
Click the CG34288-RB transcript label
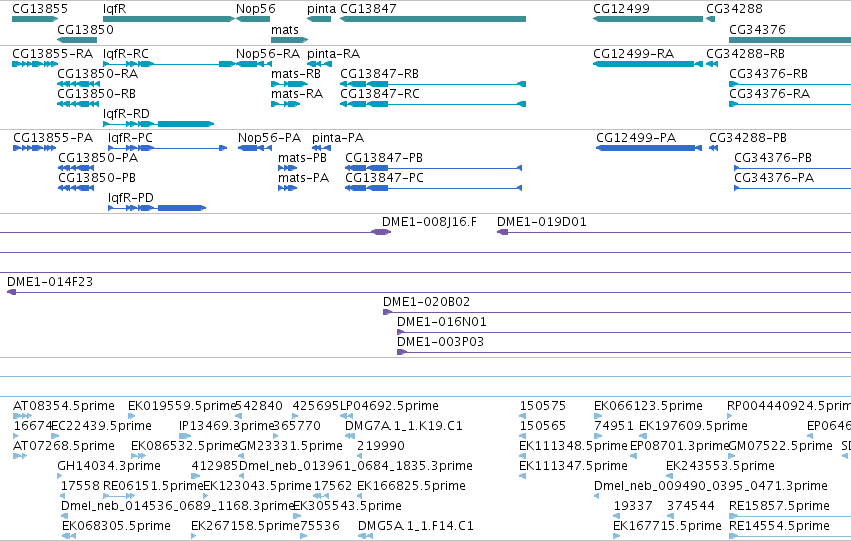click(745, 54)
